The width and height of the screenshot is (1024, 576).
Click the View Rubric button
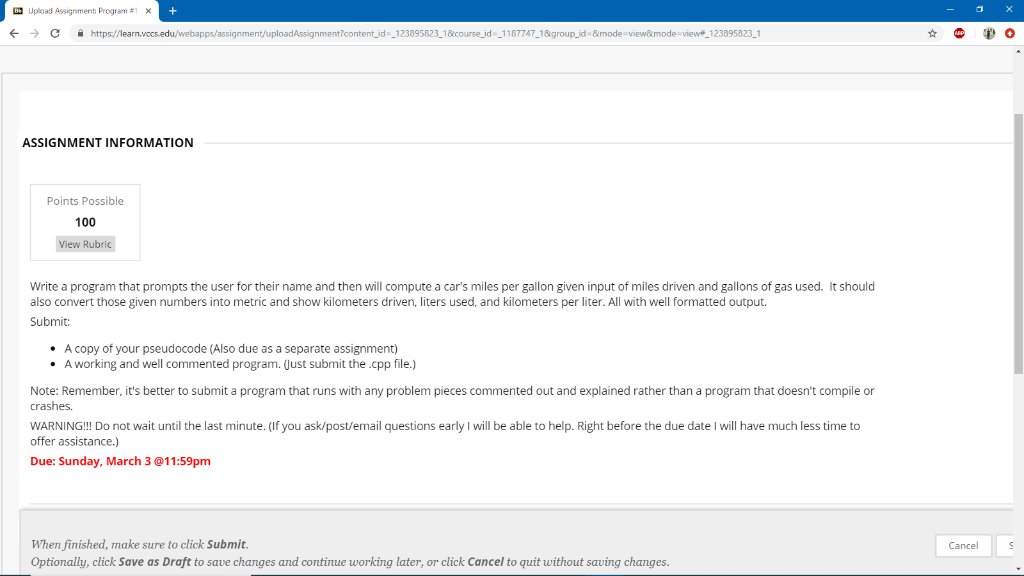(x=85, y=244)
